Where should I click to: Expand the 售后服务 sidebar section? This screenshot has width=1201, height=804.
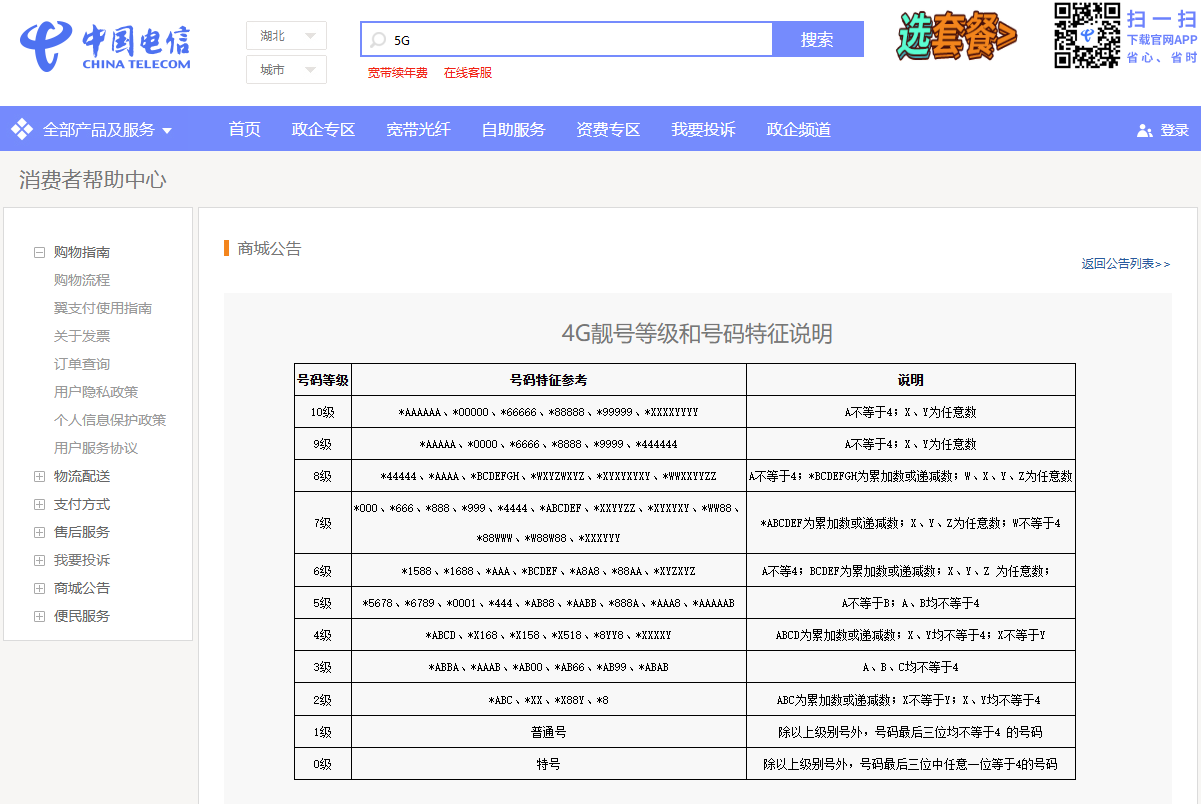point(40,533)
